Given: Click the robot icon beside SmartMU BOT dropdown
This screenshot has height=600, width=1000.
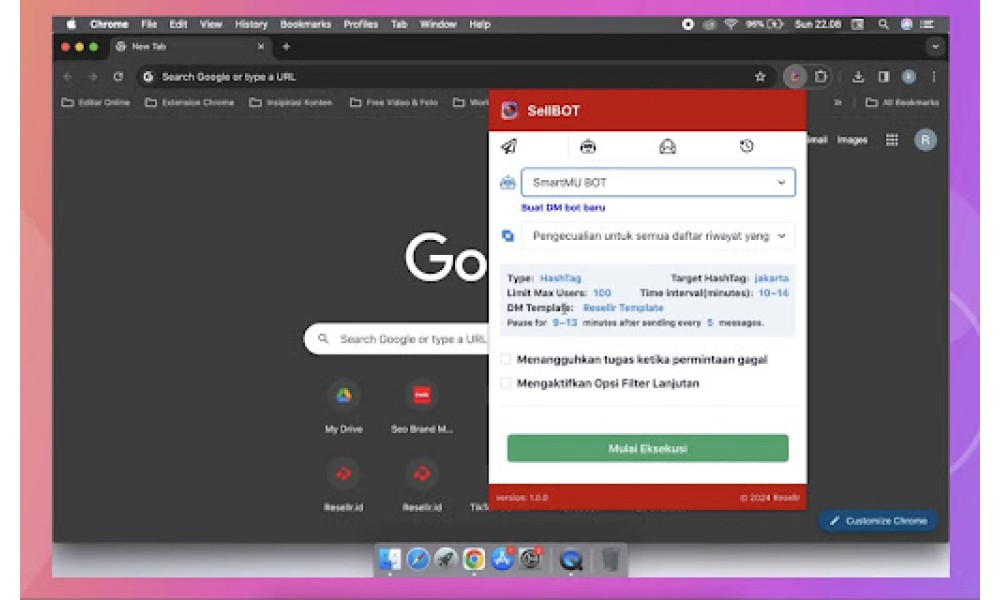Looking at the screenshot, I should [x=508, y=183].
